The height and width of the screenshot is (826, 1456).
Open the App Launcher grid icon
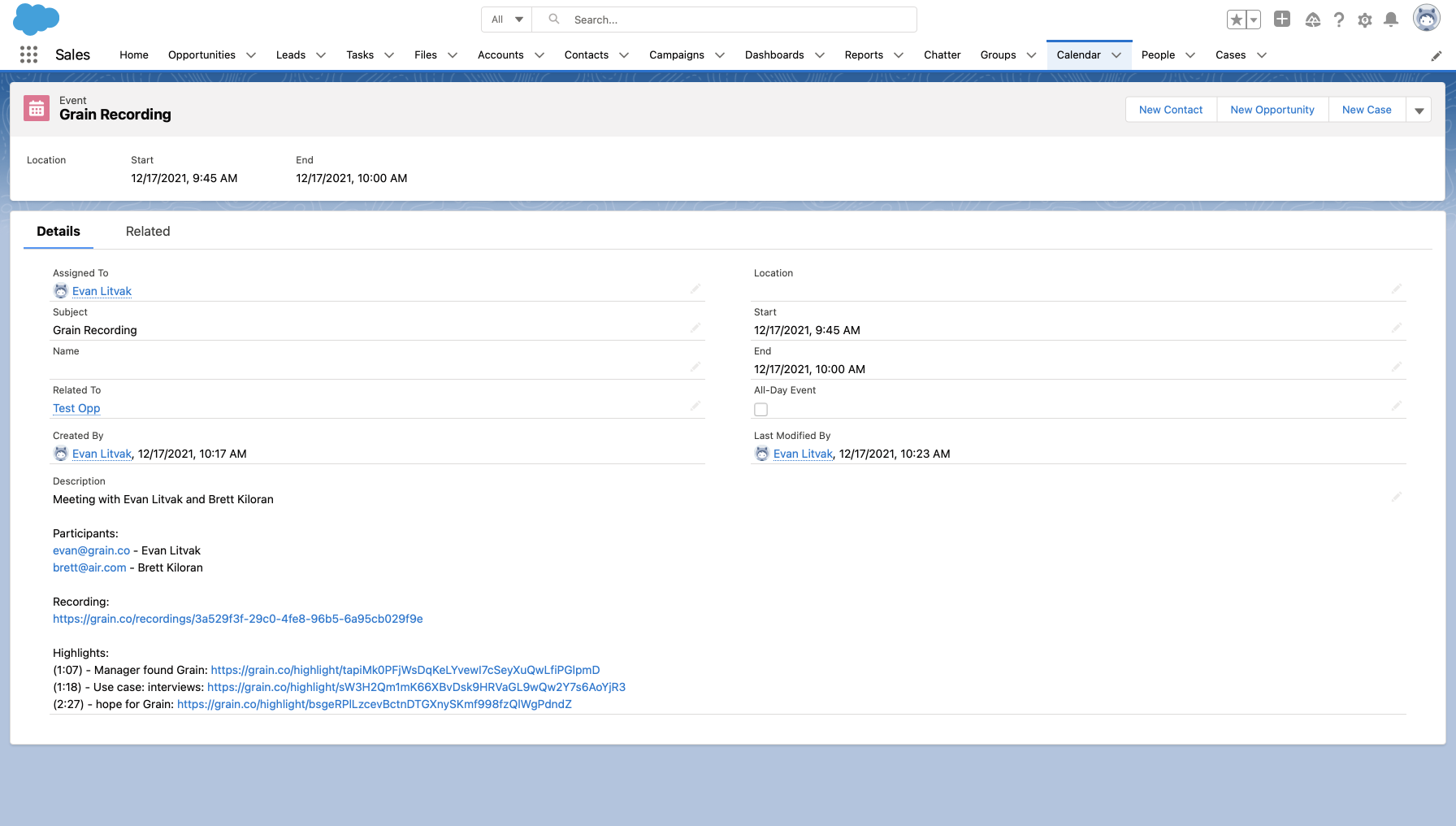tap(28, 54)
